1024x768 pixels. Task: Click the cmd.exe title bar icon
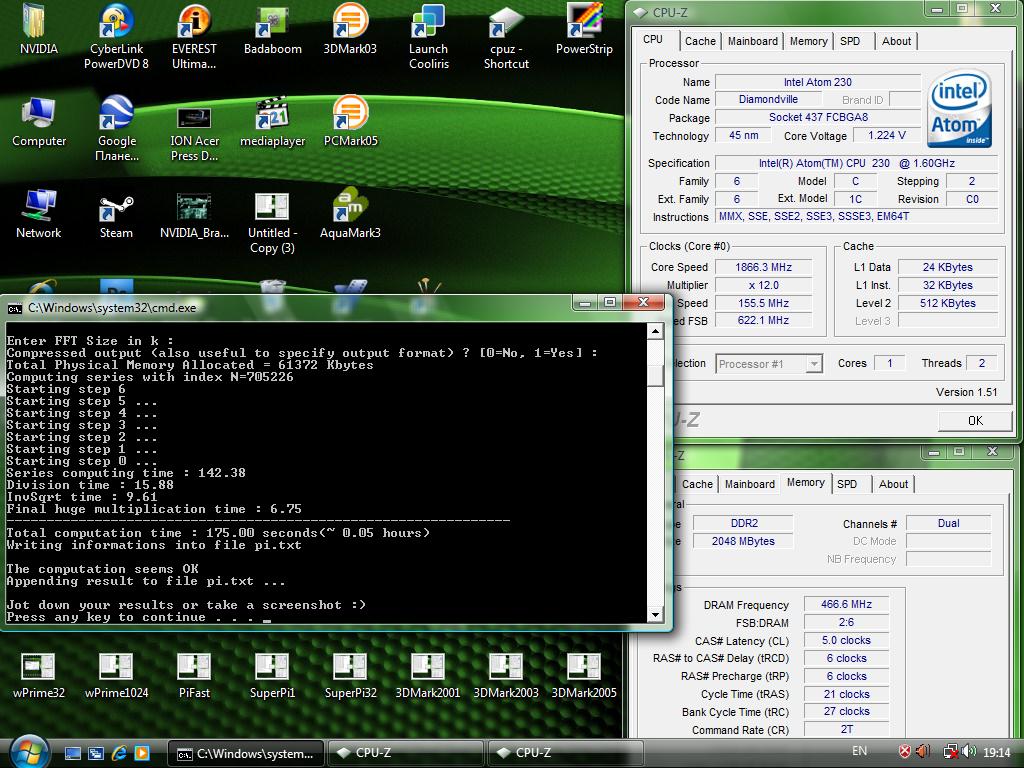coord(14,308)
